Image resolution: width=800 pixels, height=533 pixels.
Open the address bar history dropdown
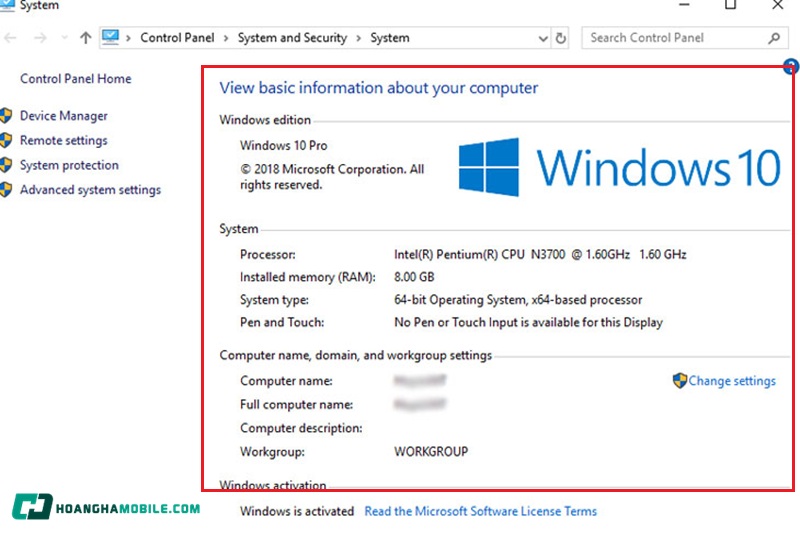tap(543, 38)
